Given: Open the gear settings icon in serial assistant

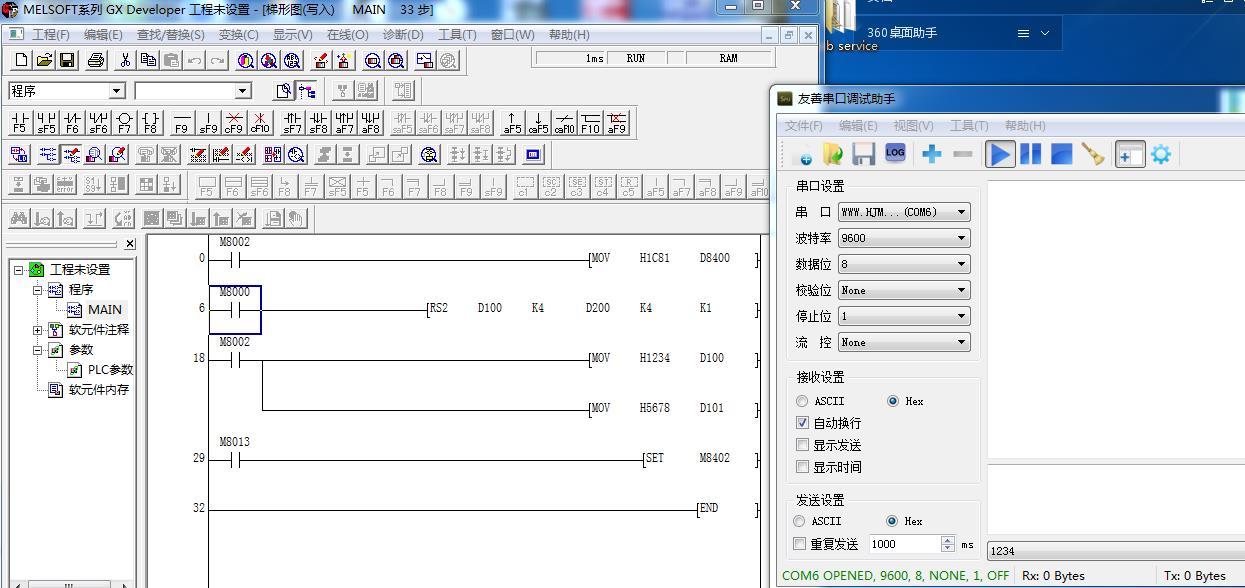Looking at the screenshot, I should point(1160,154).
